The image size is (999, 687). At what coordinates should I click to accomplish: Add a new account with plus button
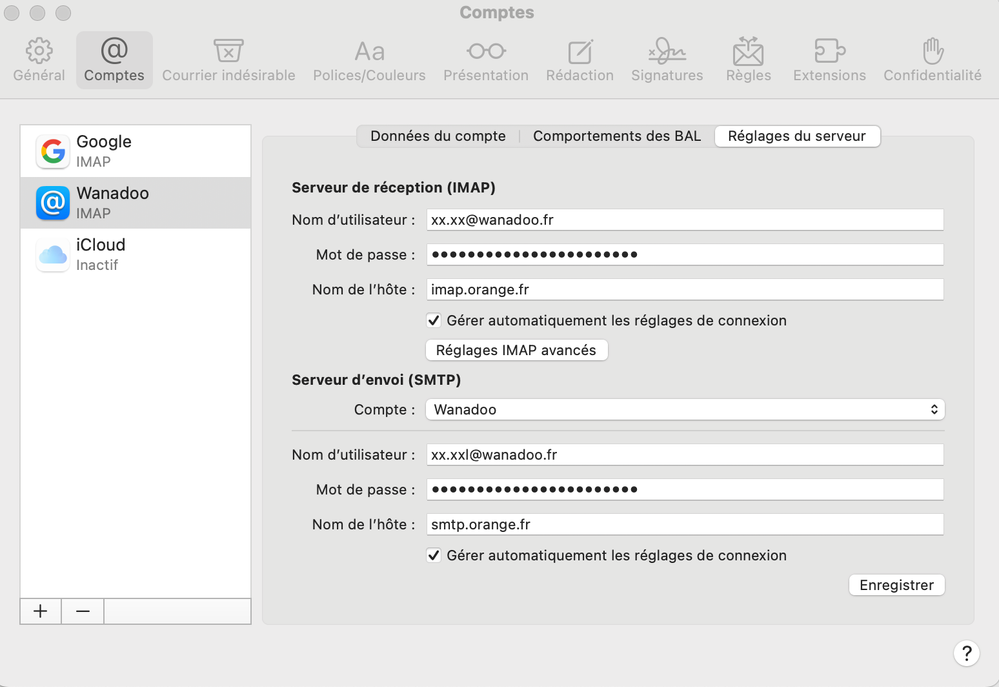pos(41,611)
